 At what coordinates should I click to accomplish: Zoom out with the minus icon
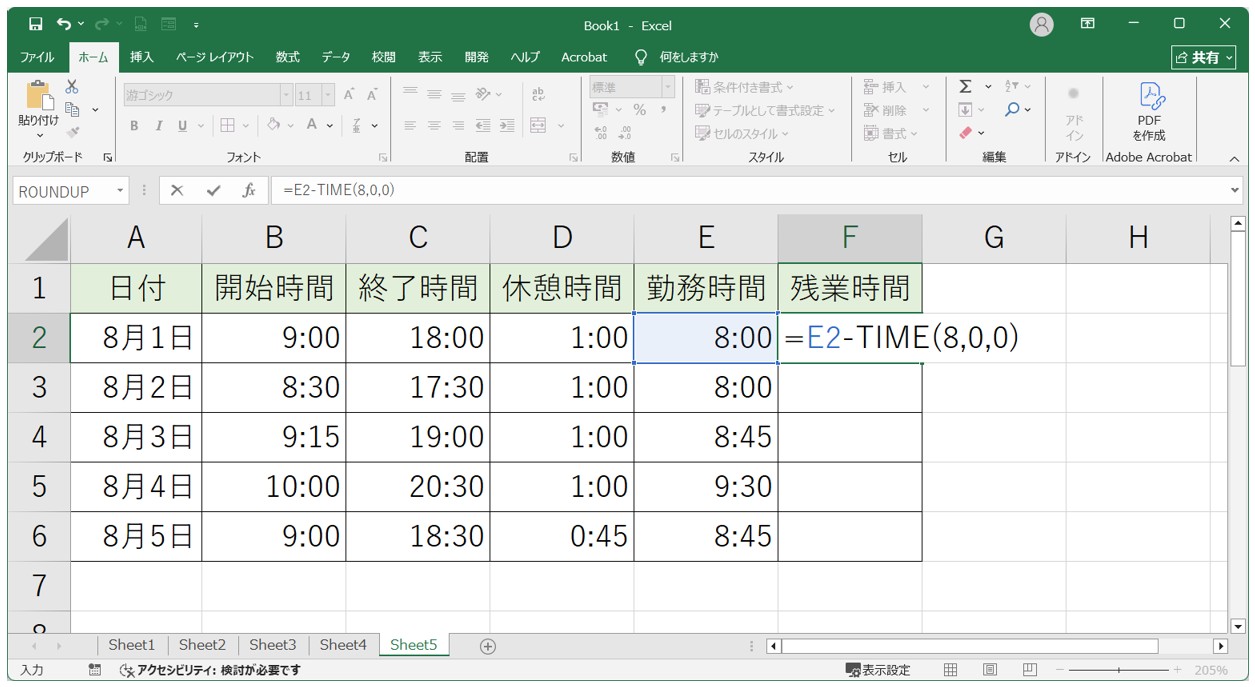[x=1059, y=670]
